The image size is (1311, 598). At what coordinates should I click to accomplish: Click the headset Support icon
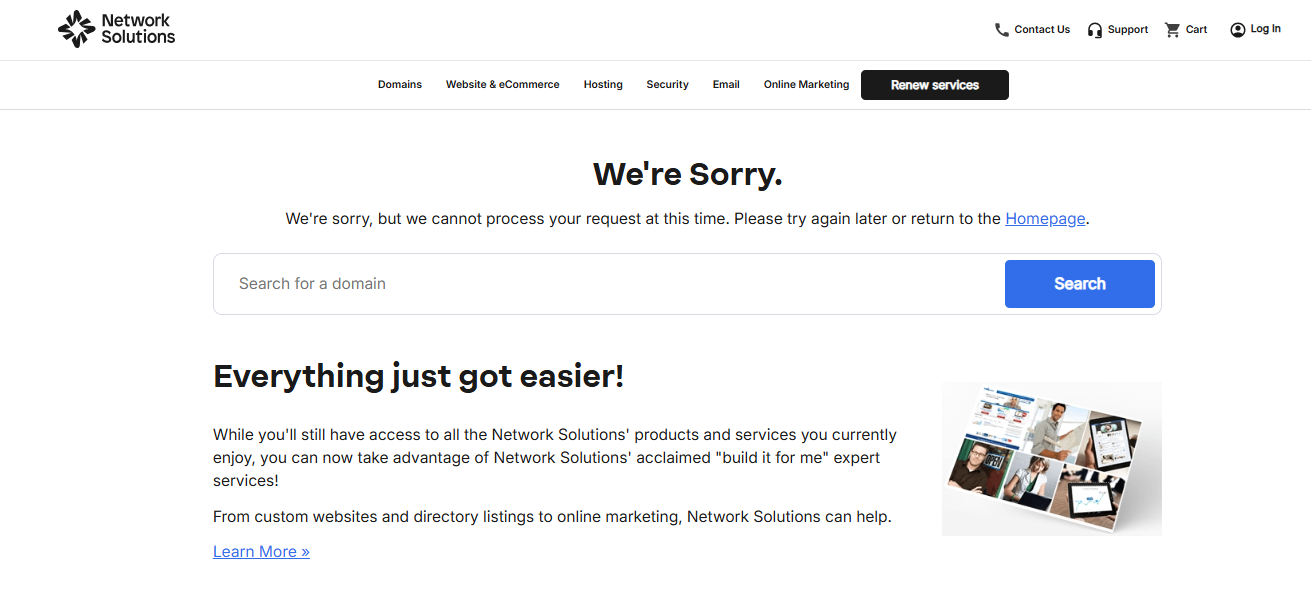pyautogui.click(x=1095, y=29)
